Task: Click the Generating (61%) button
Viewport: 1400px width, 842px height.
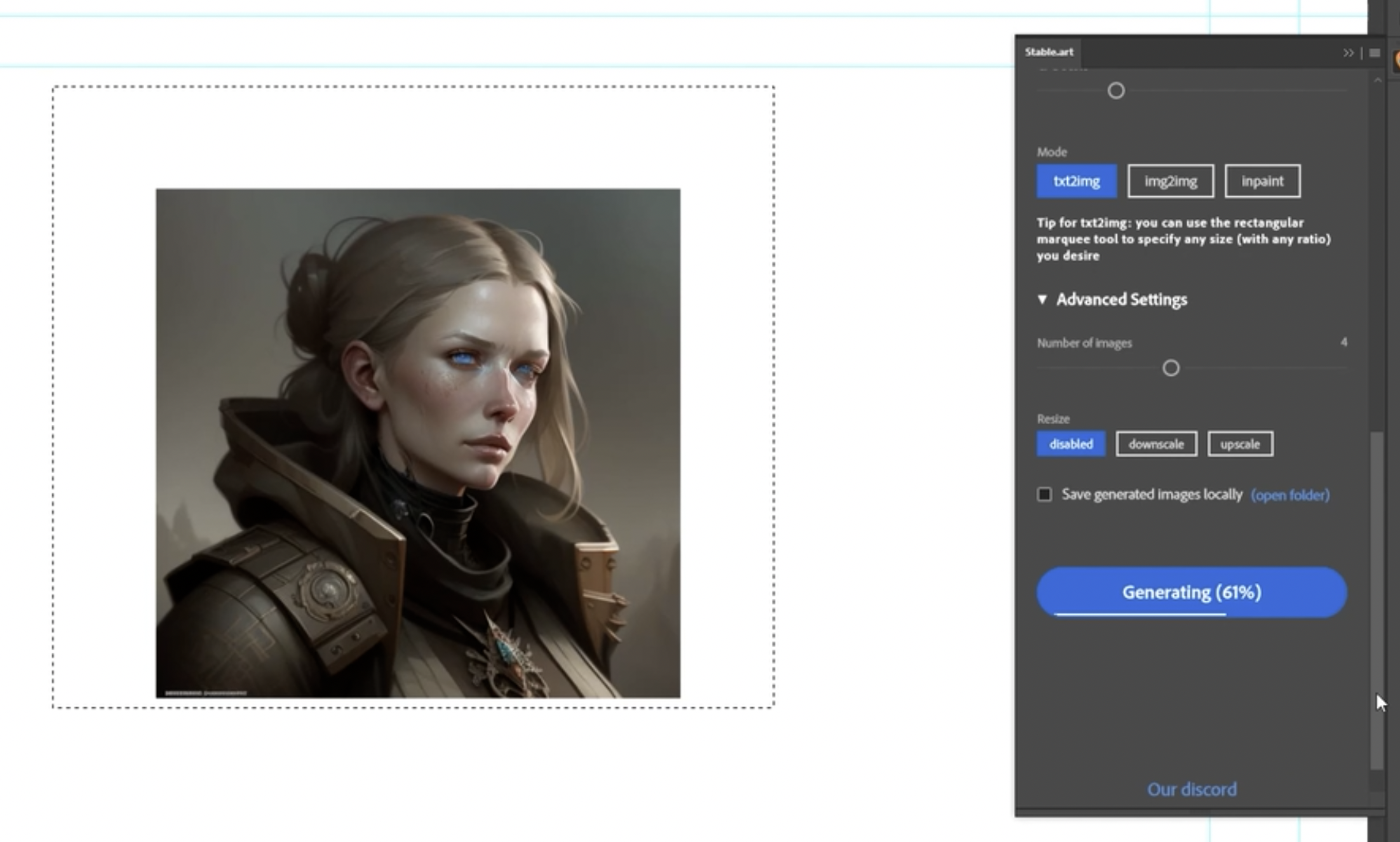Action: point(1191,592)
